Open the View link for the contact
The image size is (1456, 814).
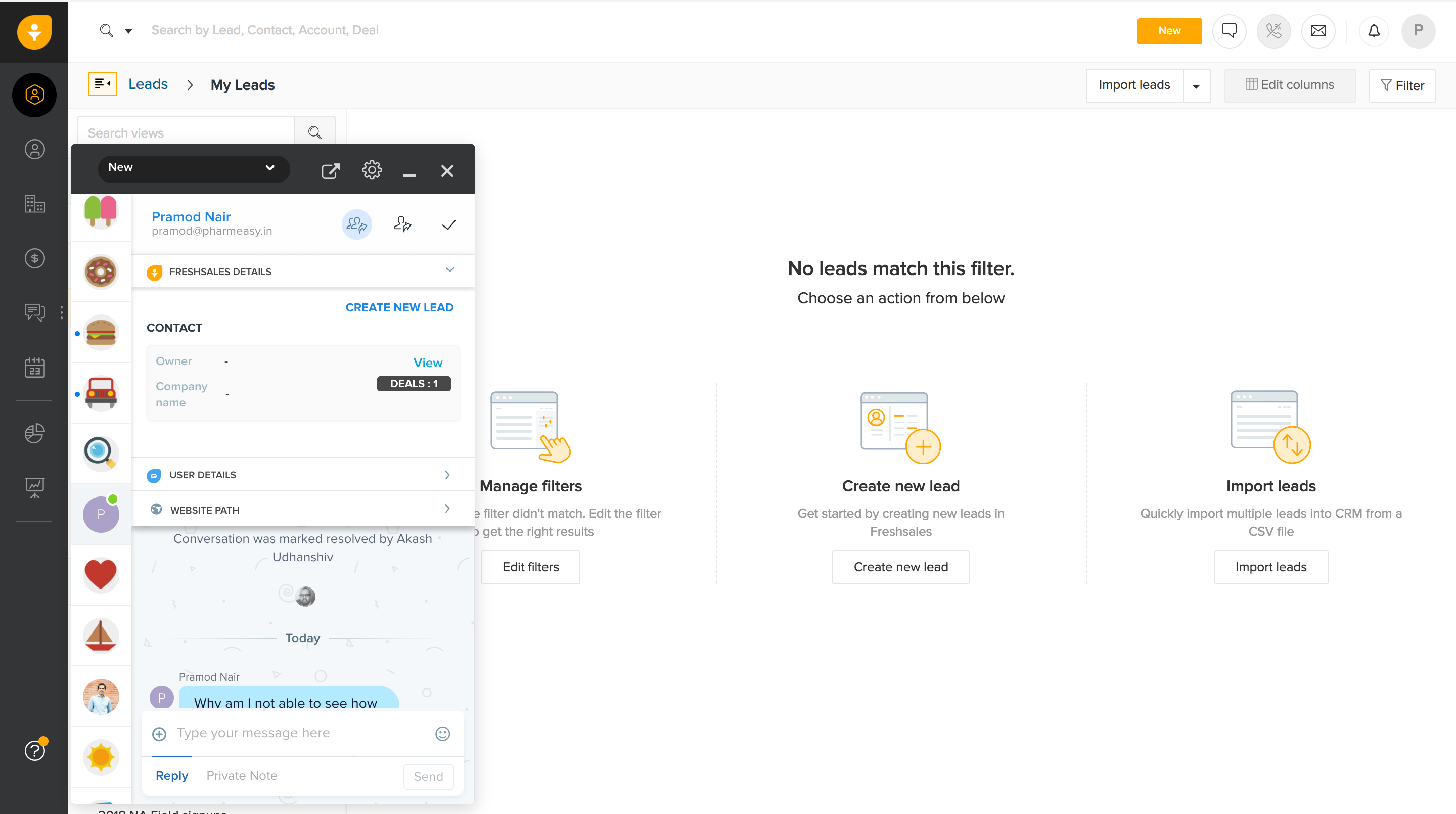point(427,363)
